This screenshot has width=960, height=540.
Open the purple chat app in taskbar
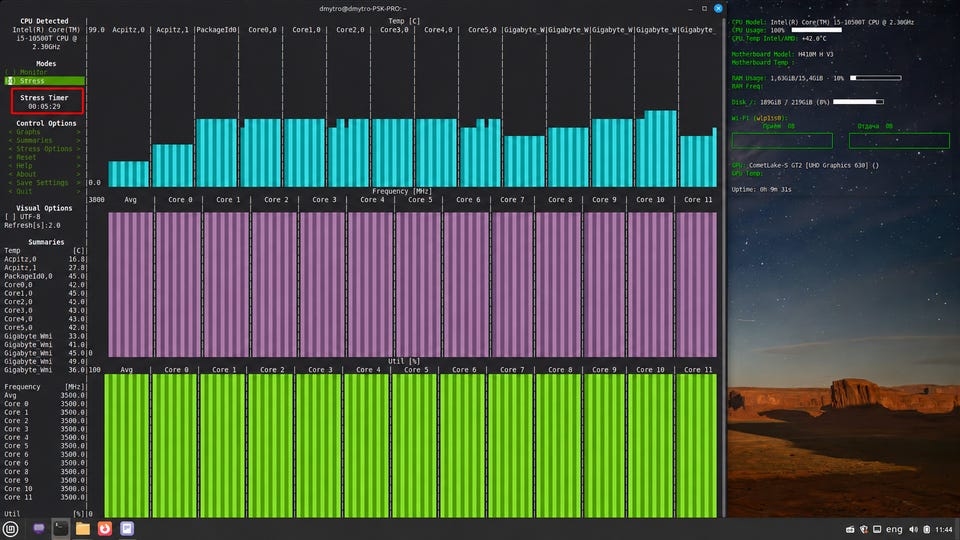tap(39, 528)
